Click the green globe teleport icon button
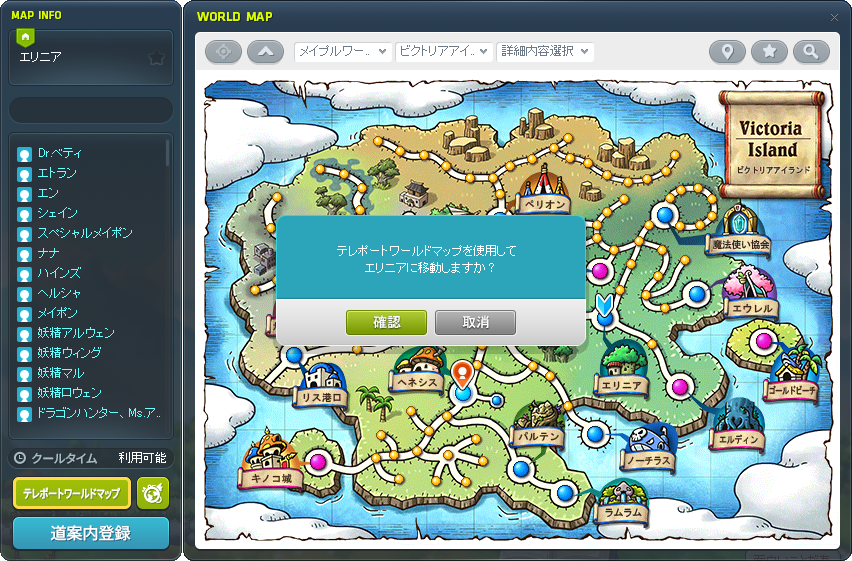Image resolution: width=852 pixels, height=561 pixels. (153, 493)
